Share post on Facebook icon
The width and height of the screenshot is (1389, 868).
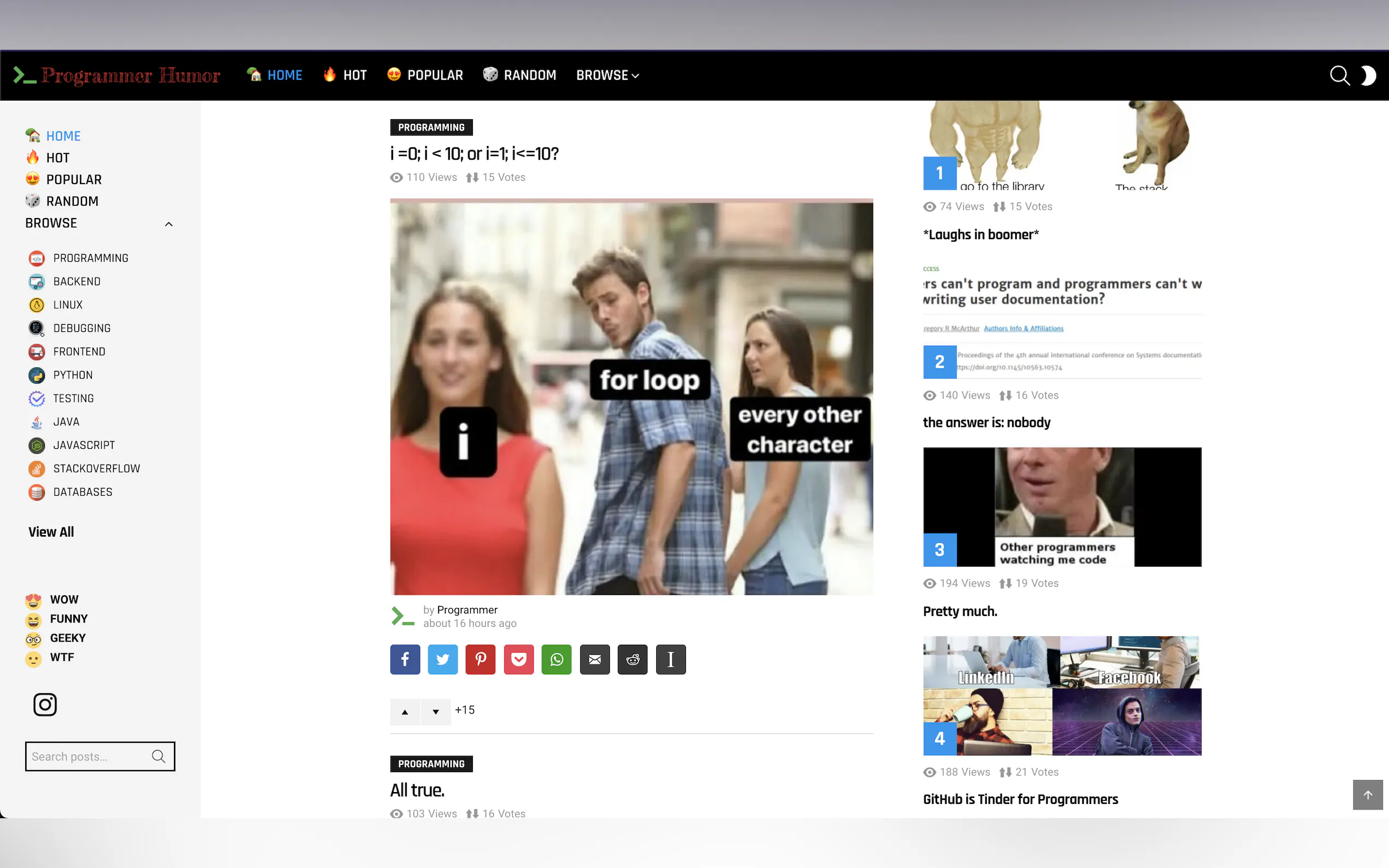pos(405,659)
